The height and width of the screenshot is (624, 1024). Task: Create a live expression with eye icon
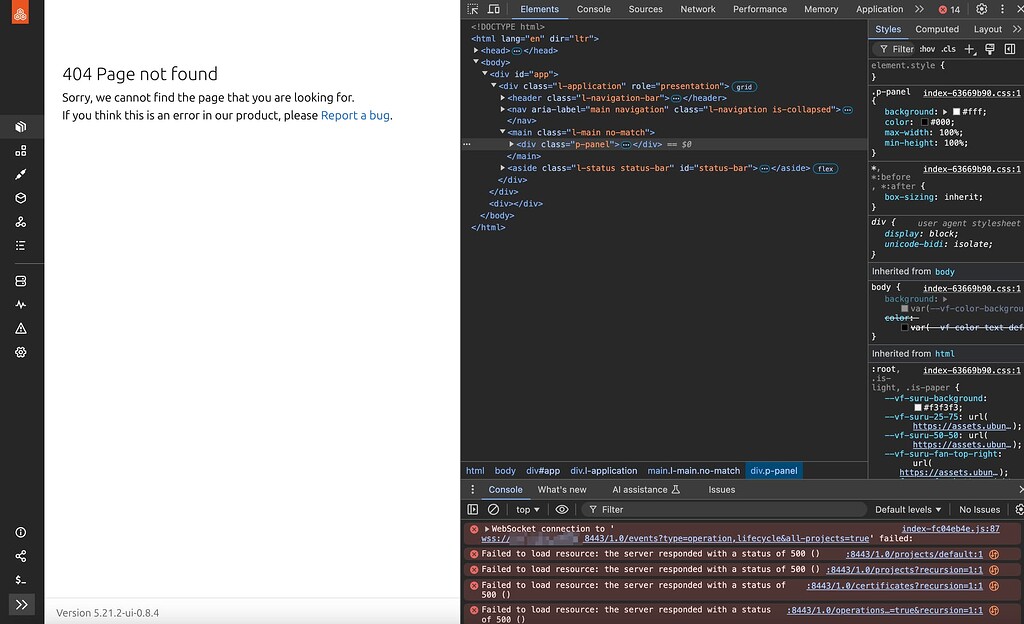(562, 509)
